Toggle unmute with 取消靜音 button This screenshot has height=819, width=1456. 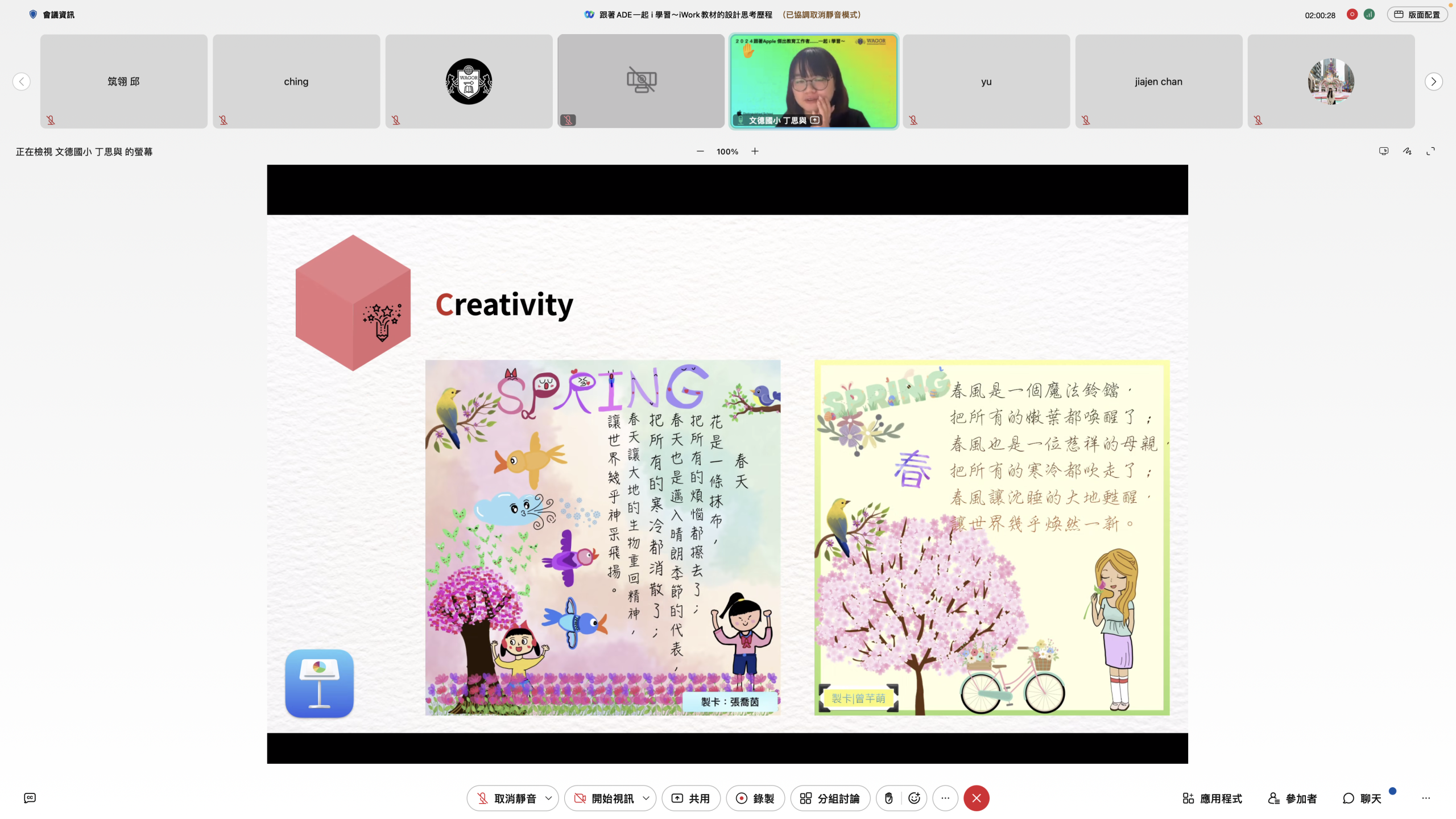click(x=506, y=798)
